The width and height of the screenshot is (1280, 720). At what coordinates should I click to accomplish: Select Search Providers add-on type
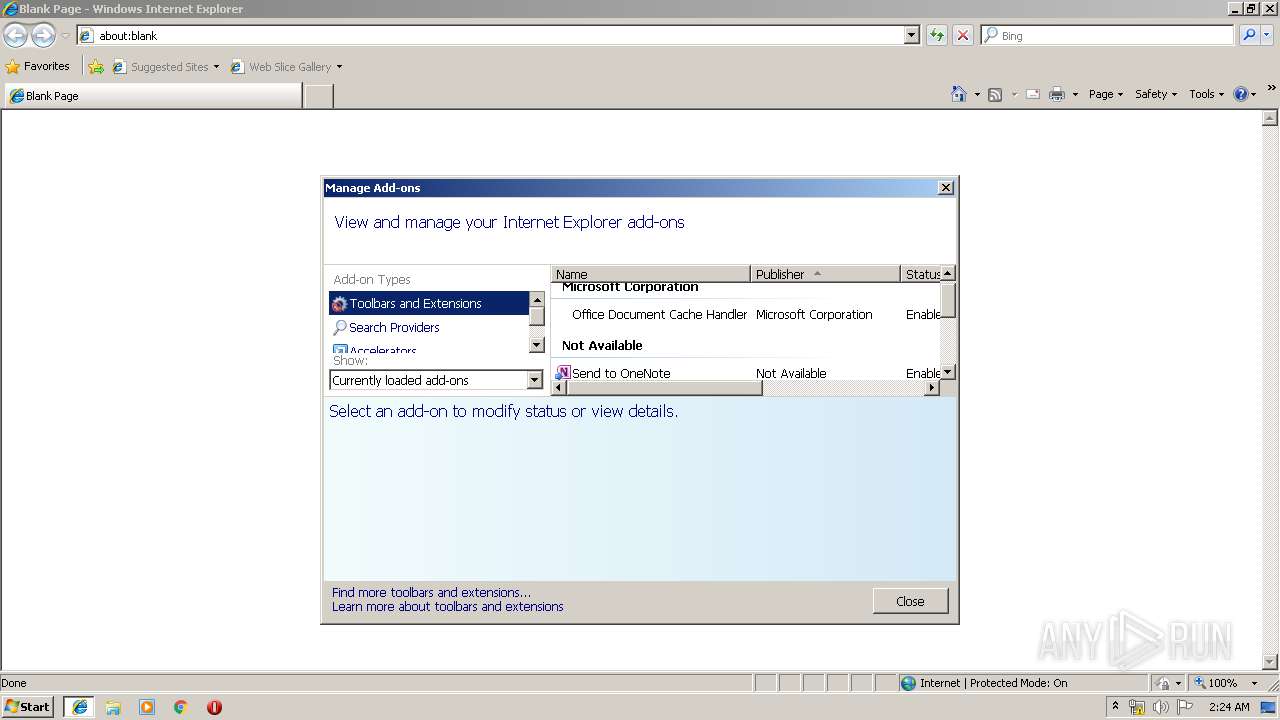click(429, 327)
